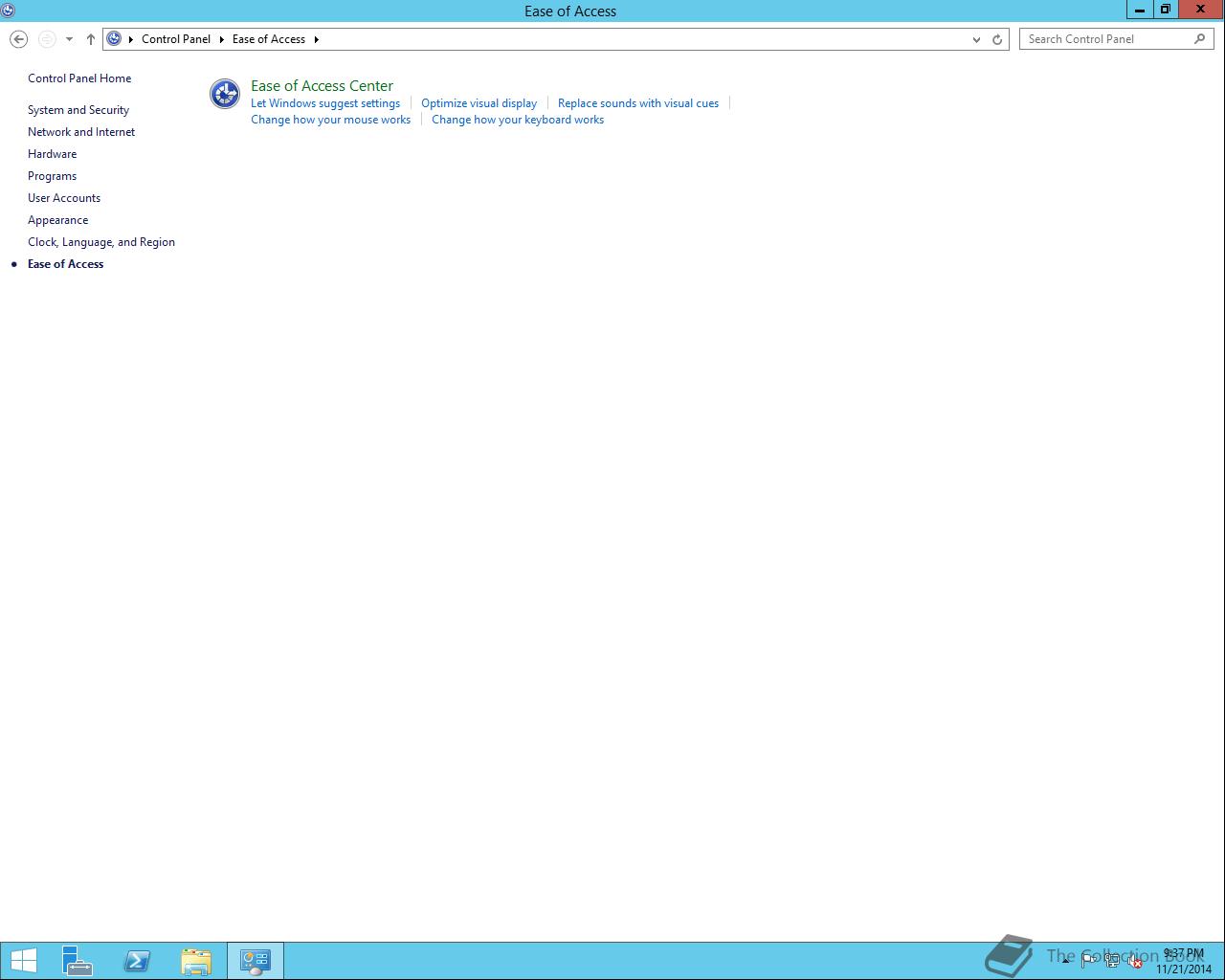The width and height of the screenshot is (1225, 980).
Task: Select Control Panel in address bar
Action: pos(176,39)
